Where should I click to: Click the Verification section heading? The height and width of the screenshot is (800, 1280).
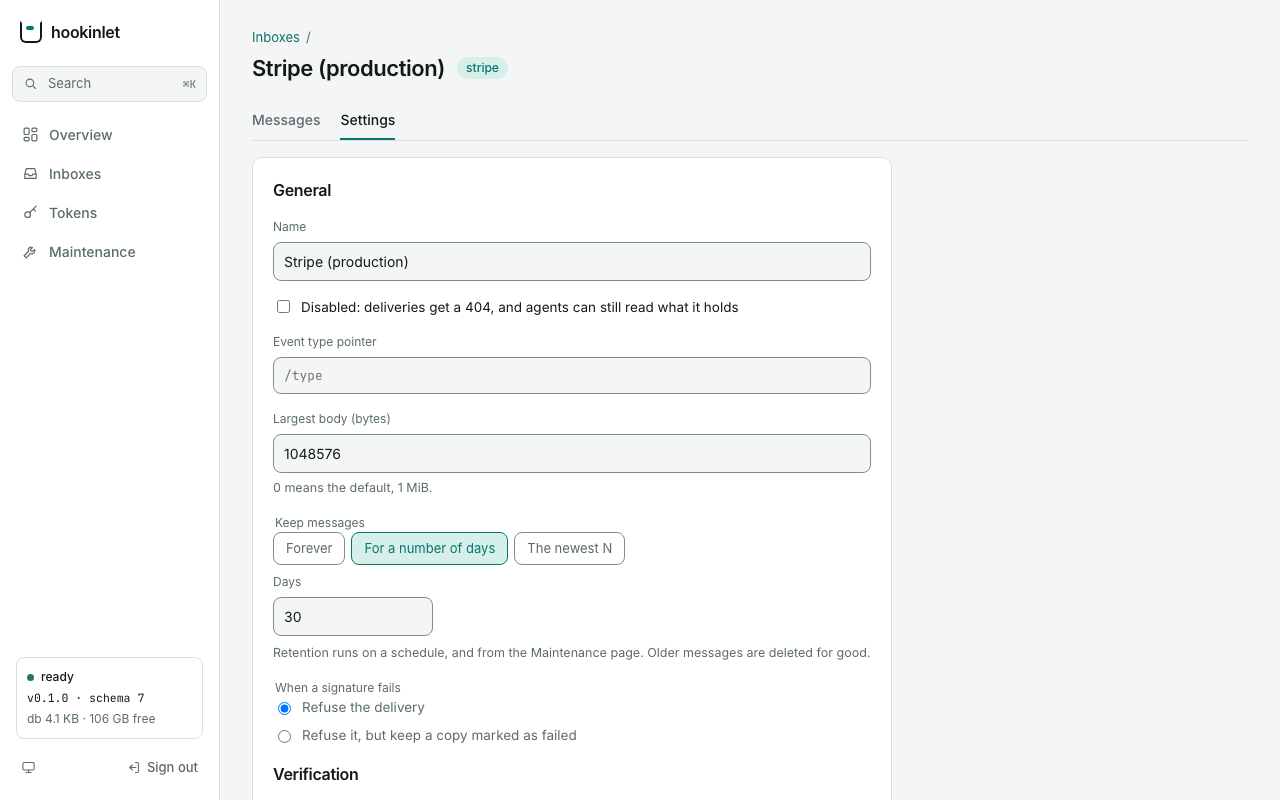click(x=316, y=774)
